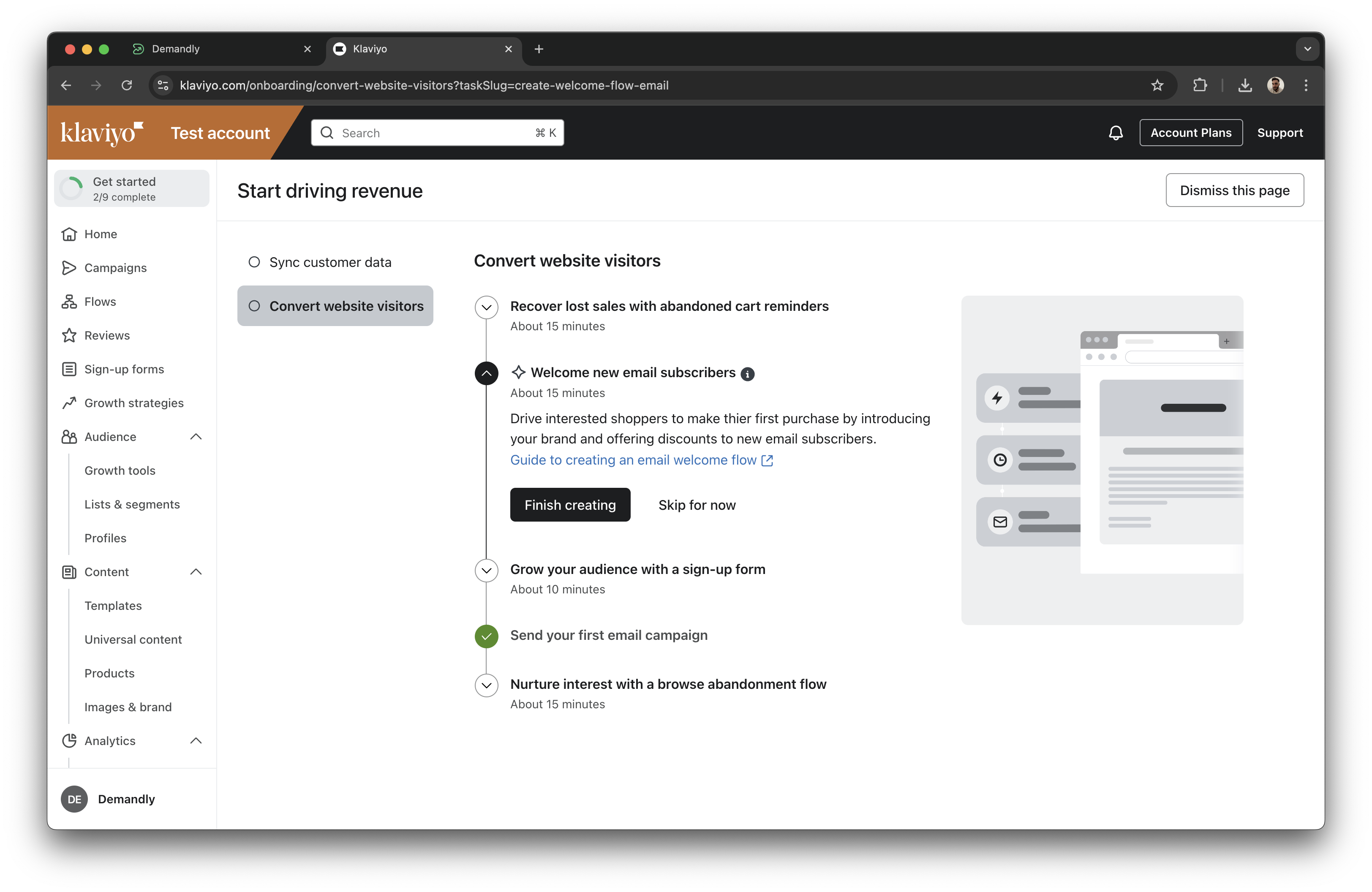
Task: Click the completed checkmark for first email campaign
Action: pos(486,636)
